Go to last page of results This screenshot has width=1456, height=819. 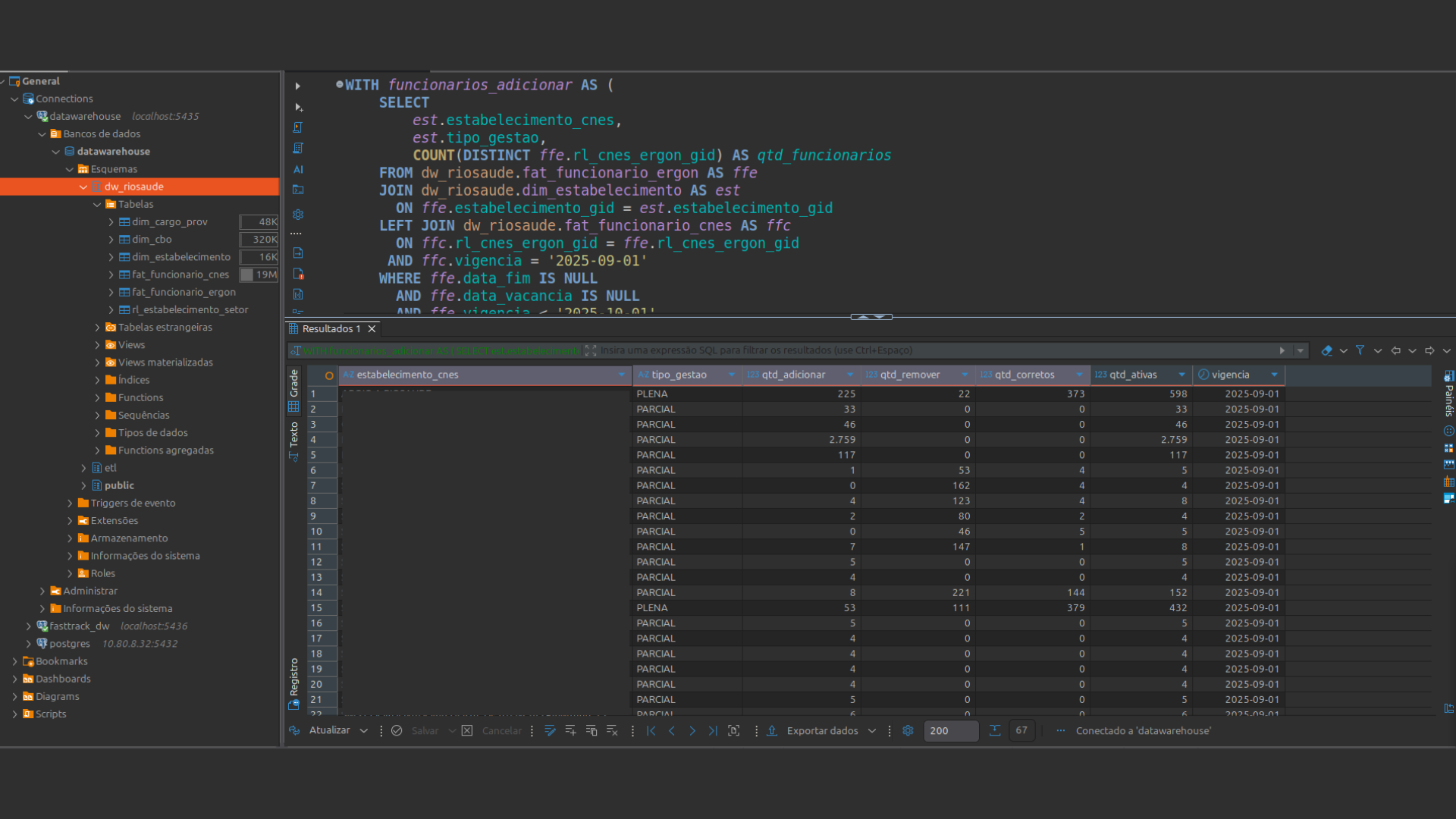(x=713, y=731)
